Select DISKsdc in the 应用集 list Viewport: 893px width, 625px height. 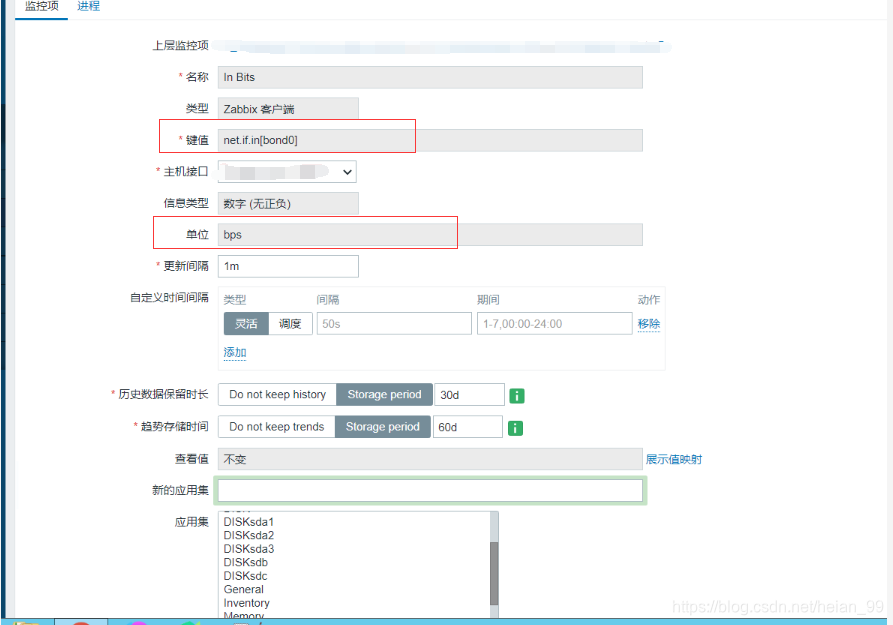click(x=245, y=576)
